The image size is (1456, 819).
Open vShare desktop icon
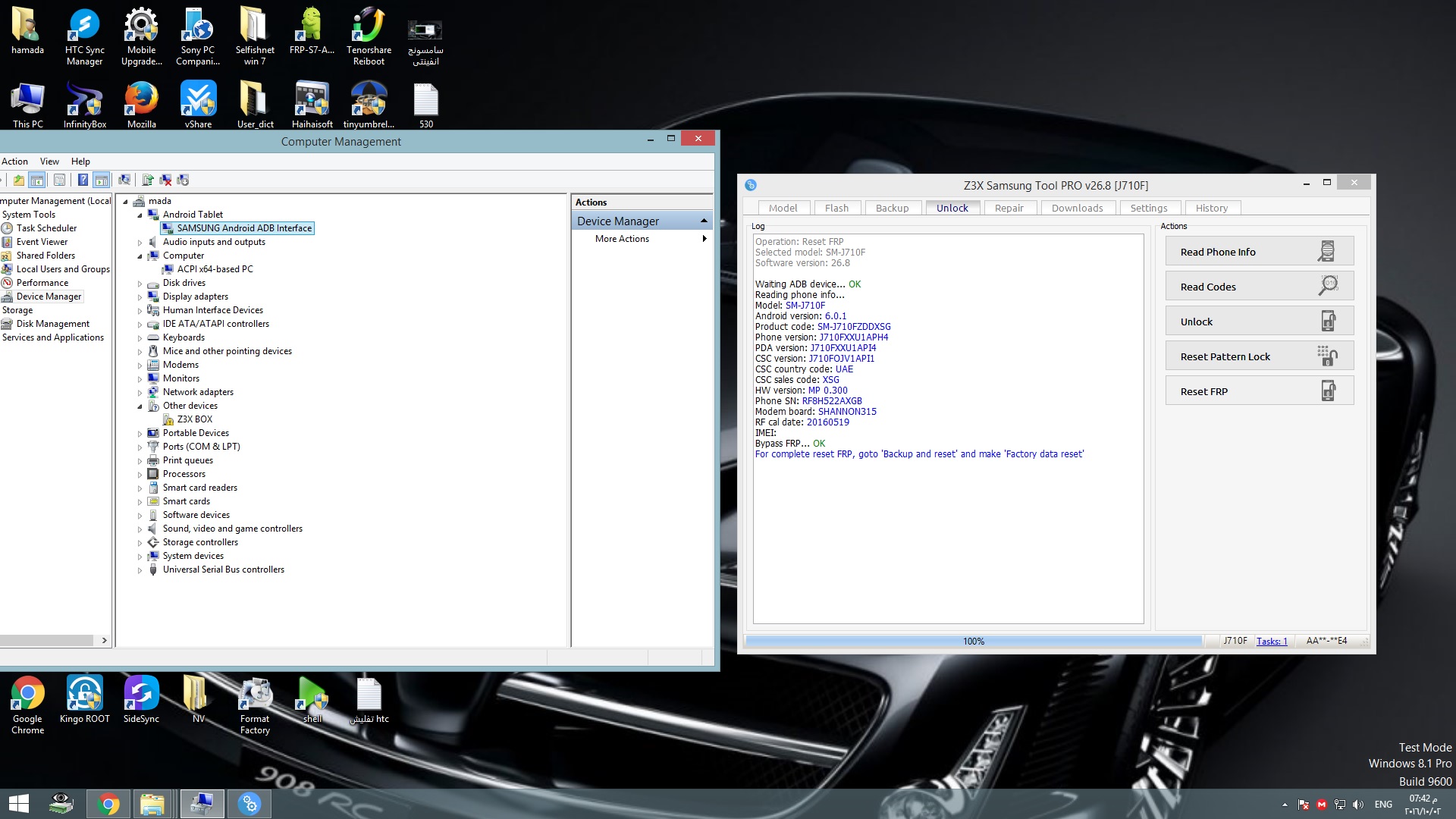point(198,105)
